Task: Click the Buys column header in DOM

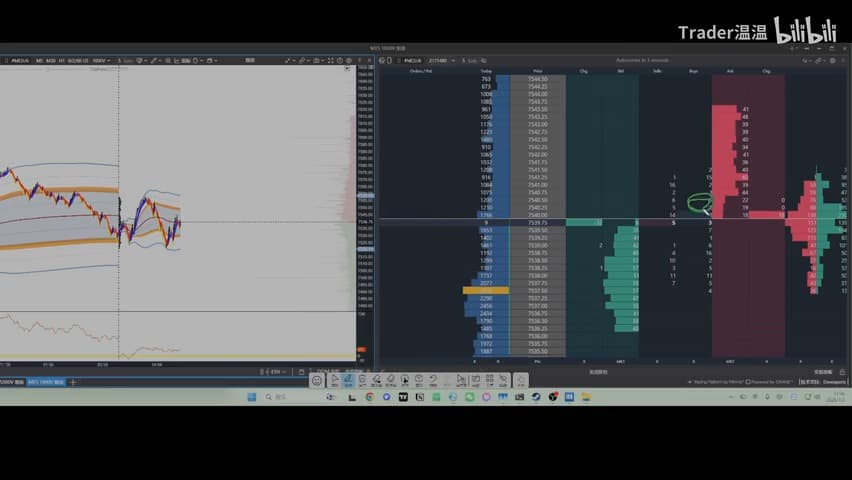Action: 693,71
